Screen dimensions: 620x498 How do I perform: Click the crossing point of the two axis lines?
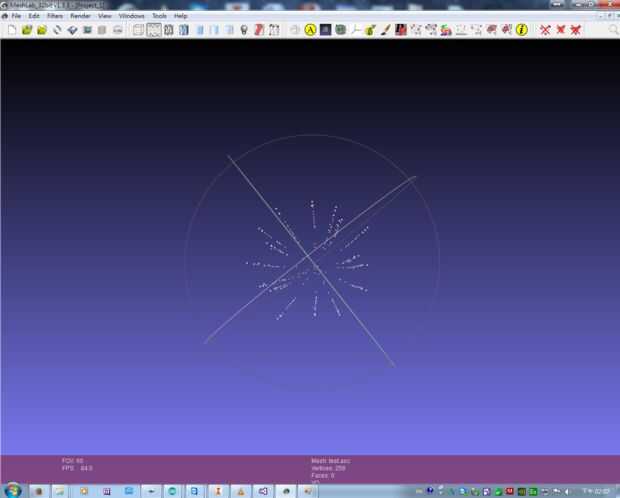click(x=310, y=256)
